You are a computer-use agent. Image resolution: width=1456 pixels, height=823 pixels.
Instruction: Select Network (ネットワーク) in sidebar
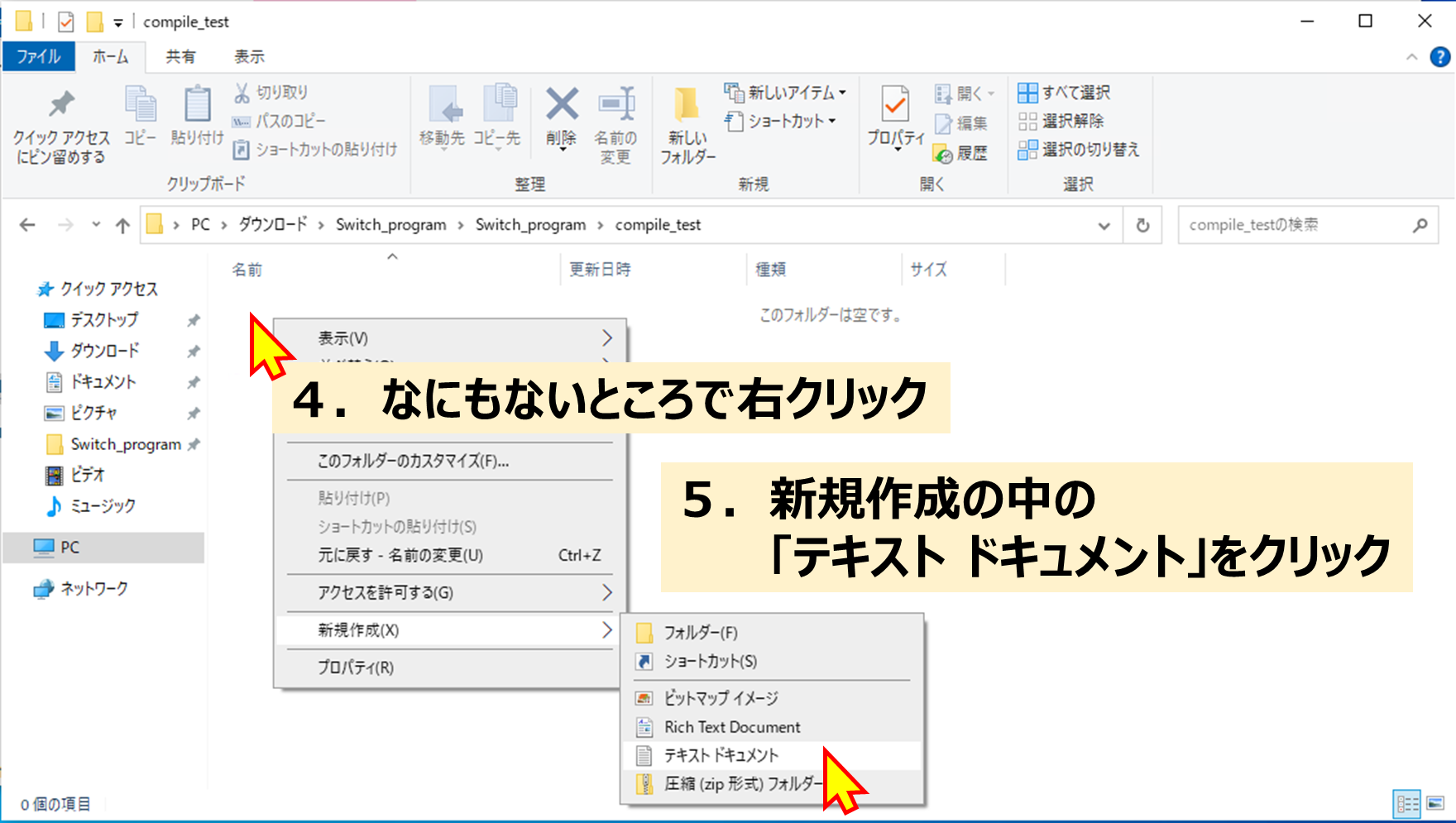tap(94, 589)
